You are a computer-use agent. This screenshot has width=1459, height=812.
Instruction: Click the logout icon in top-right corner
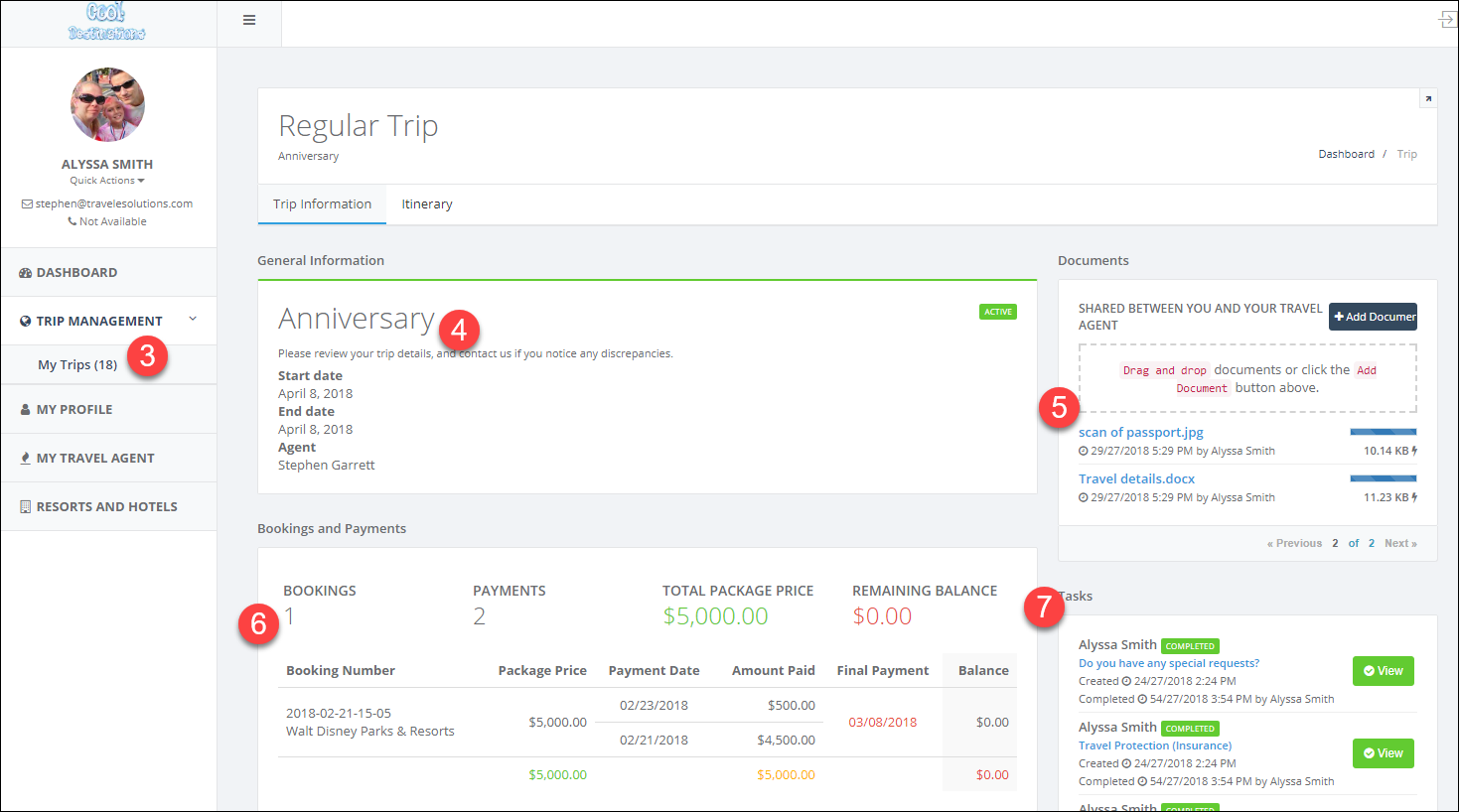[x=1447, y=20]
